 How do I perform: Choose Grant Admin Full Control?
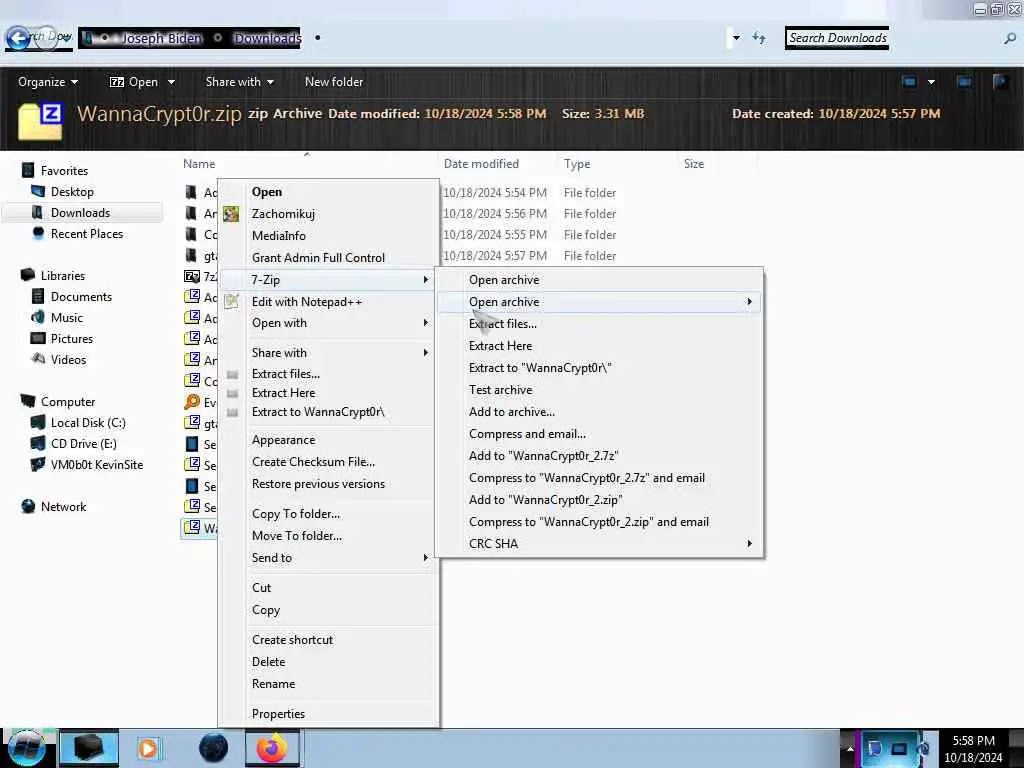pyautogui.click(x=318, y=258)
